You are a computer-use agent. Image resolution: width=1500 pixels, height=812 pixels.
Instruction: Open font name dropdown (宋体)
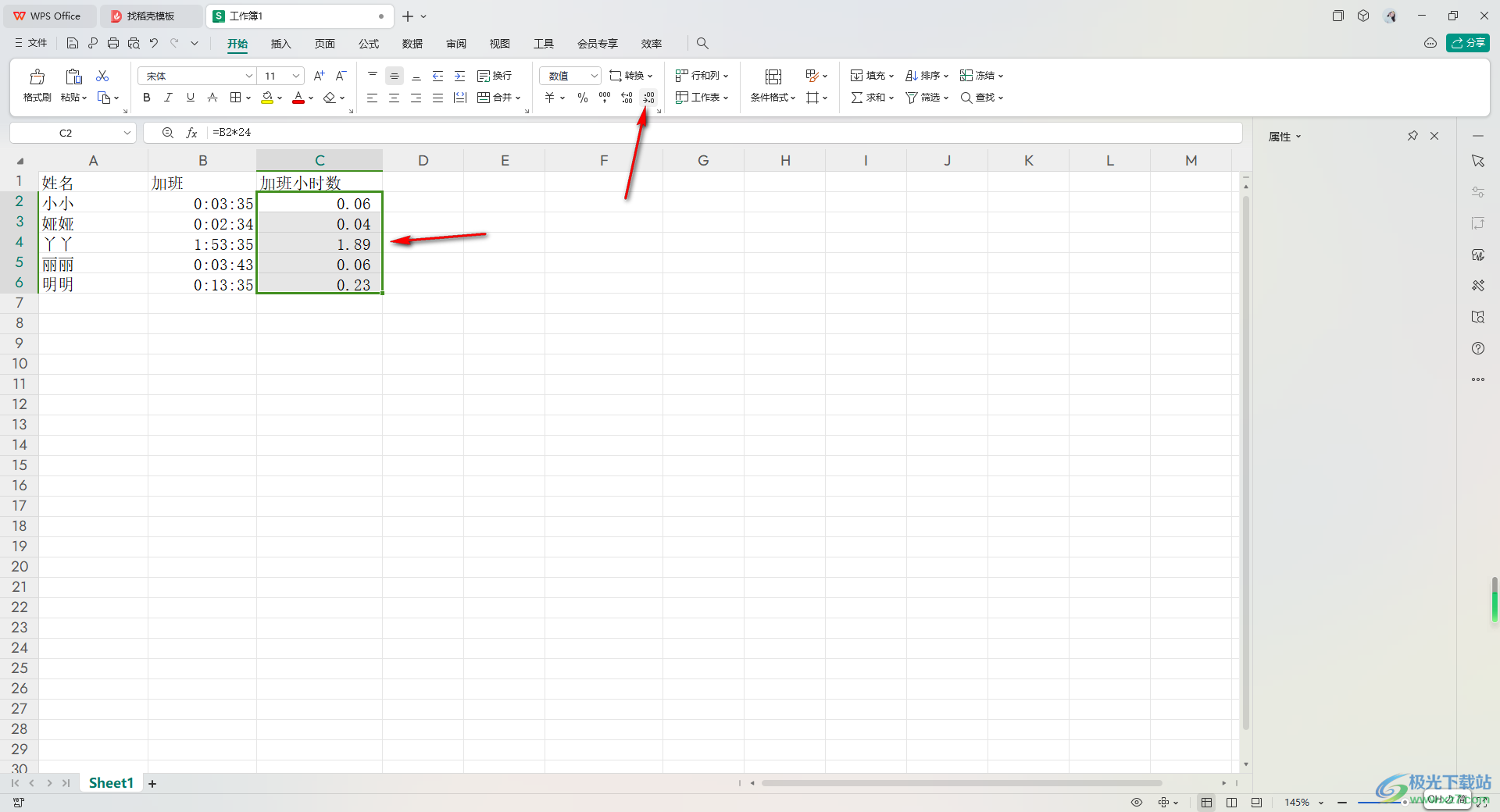pyautogui.click(x=249, y=76)
